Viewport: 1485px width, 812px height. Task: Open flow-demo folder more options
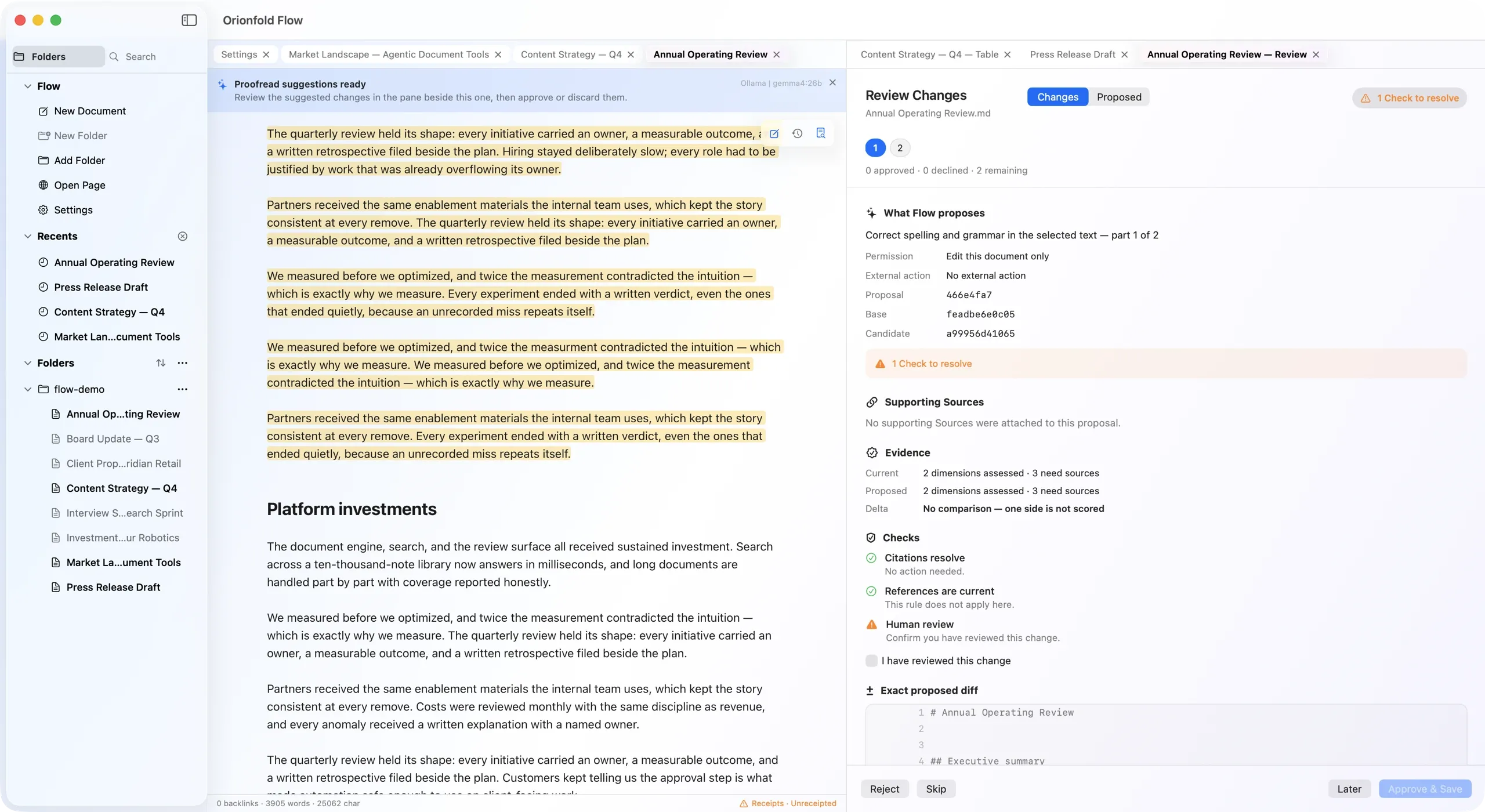tap(182, 389)
